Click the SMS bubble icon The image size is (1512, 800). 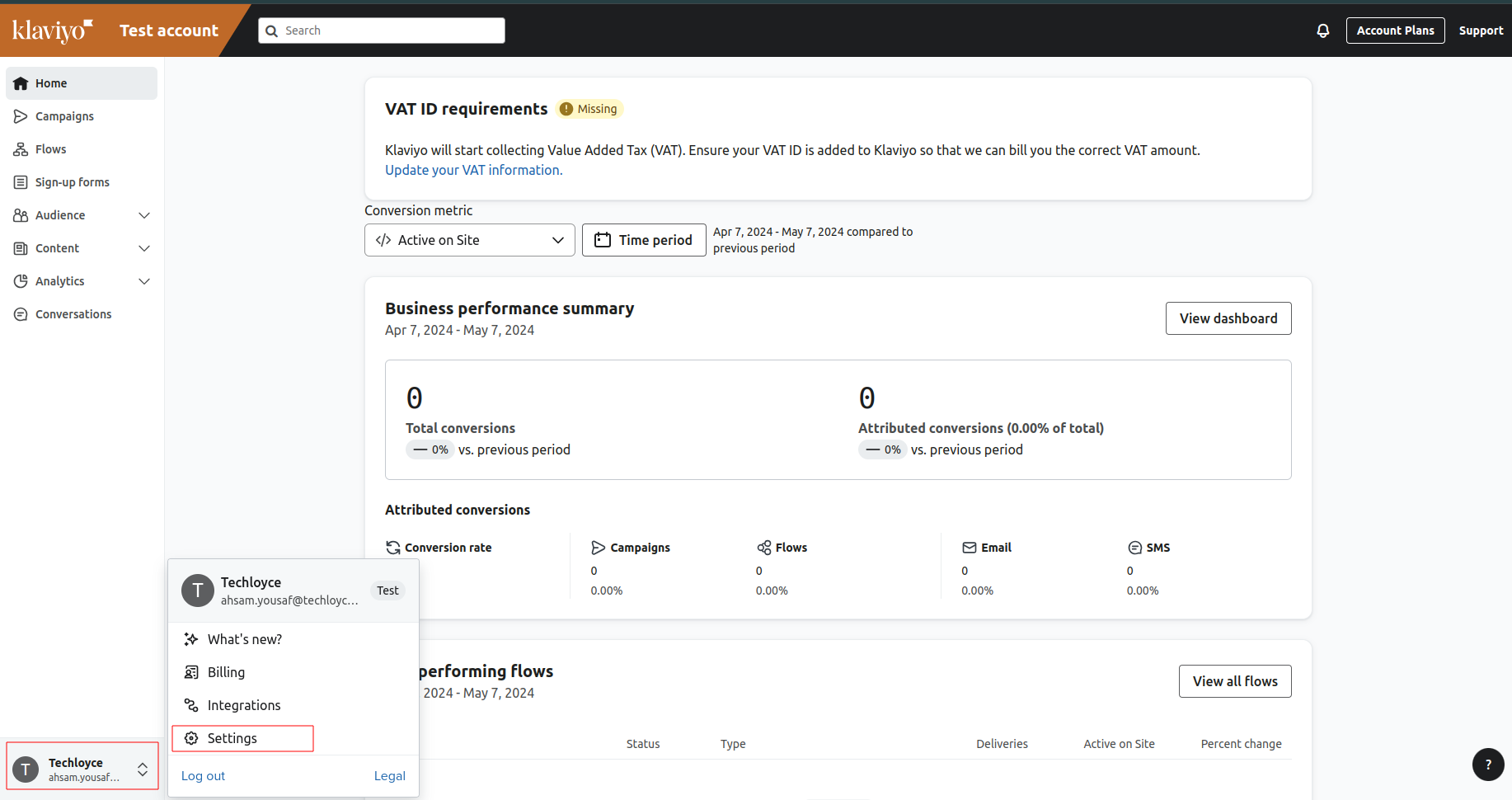(x=1135, y=548)
